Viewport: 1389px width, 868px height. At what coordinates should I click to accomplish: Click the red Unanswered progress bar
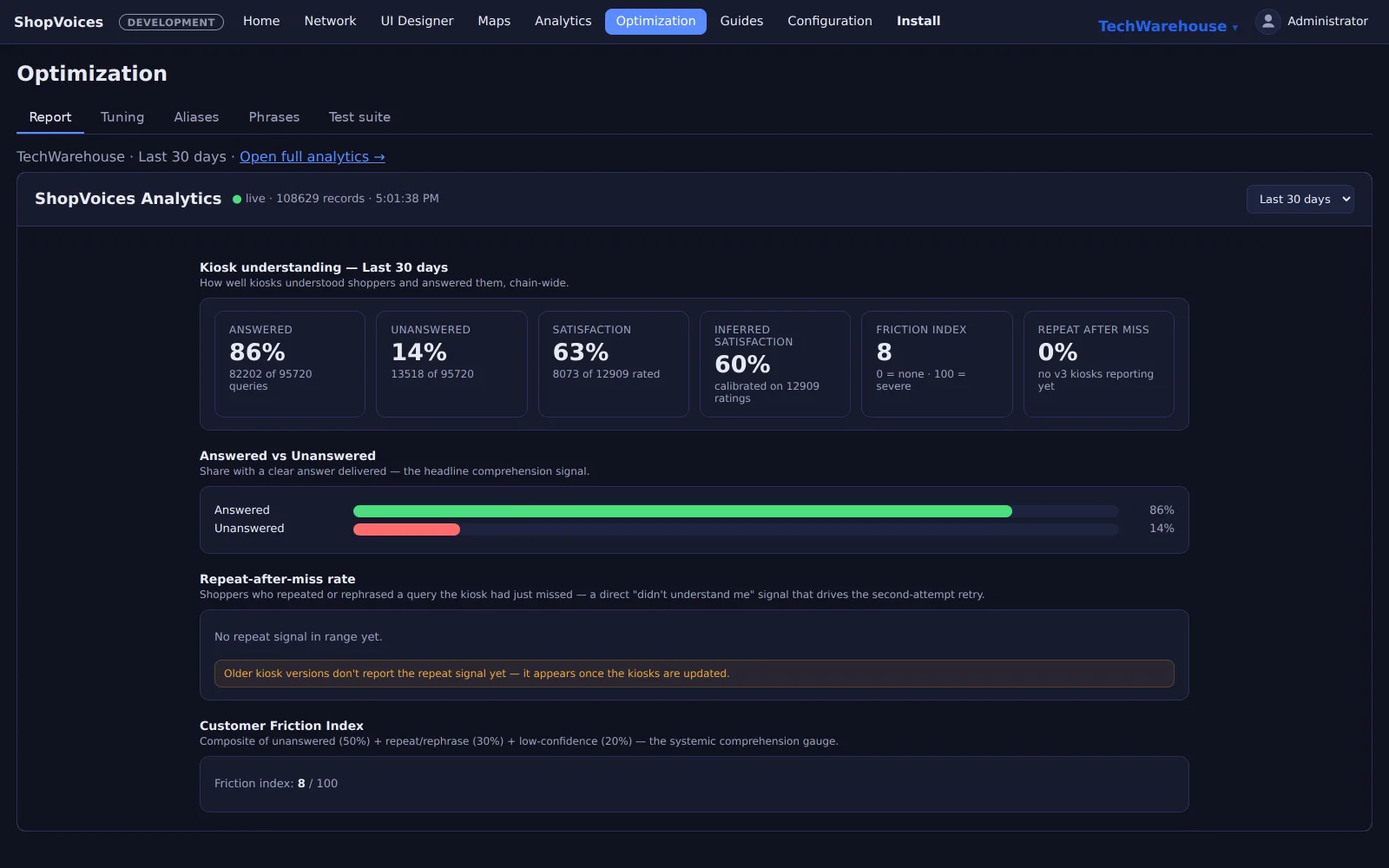(x=406, y=529)
